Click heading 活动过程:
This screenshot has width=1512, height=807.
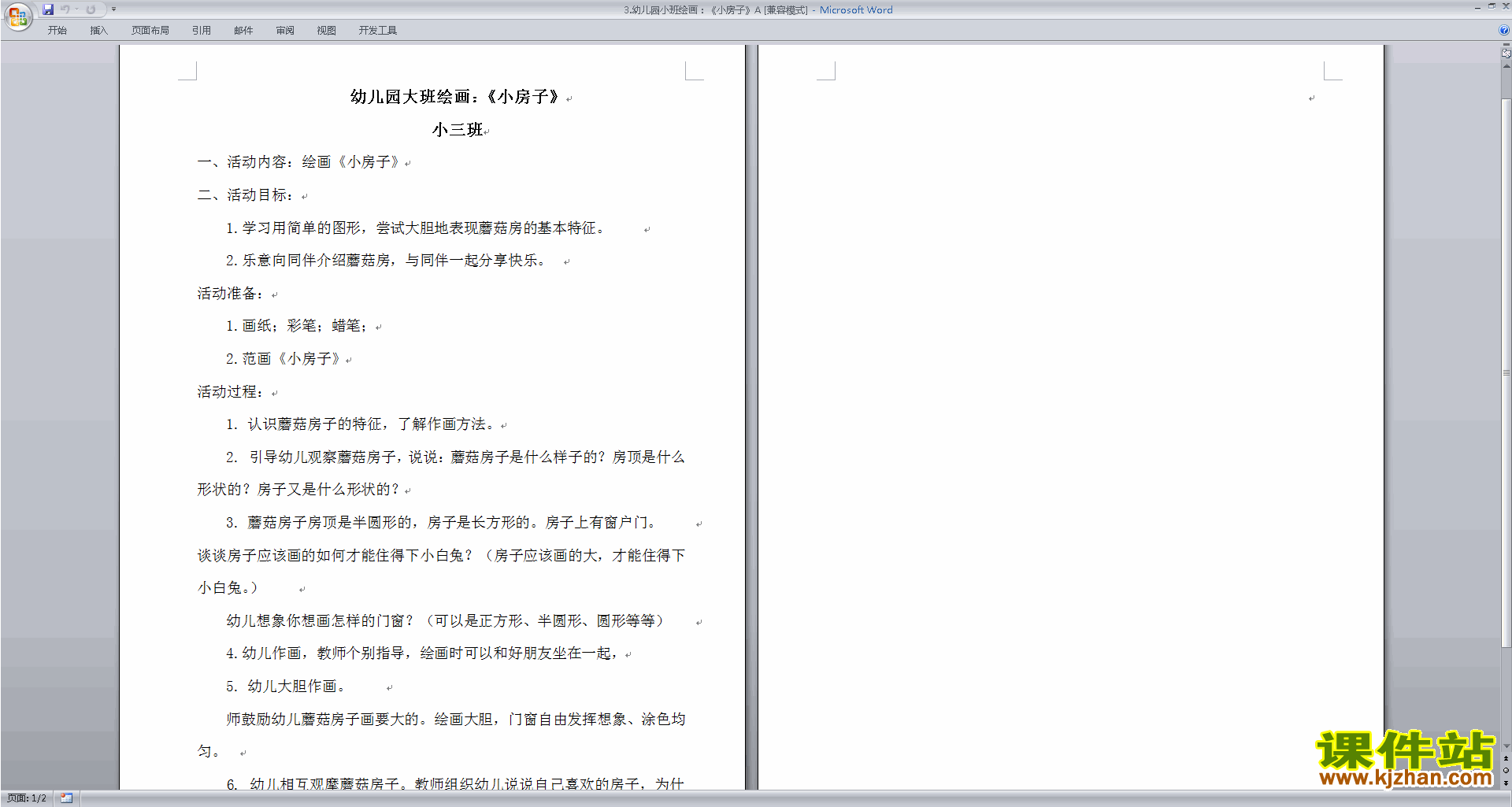pos(231,392)
